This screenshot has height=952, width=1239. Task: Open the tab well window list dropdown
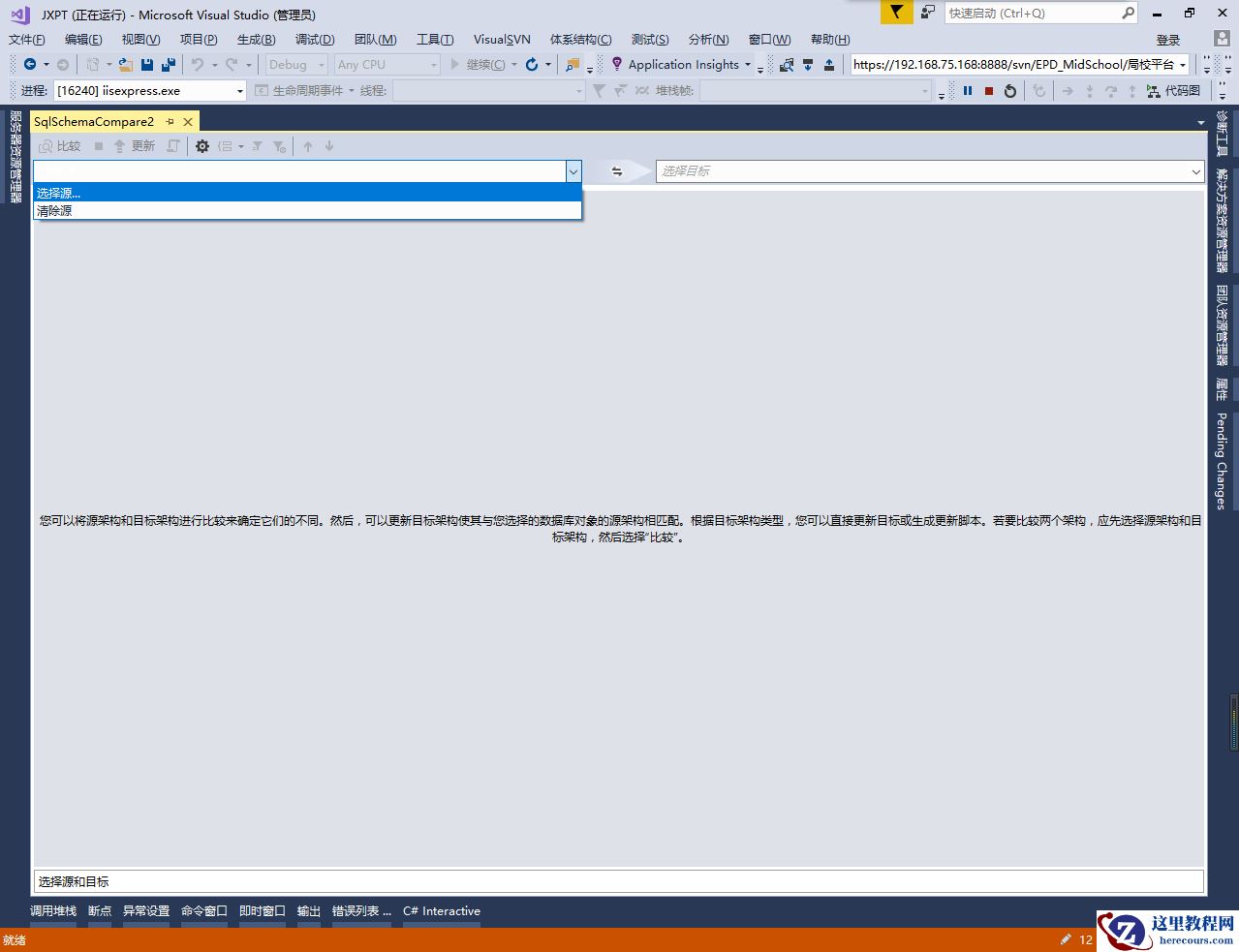(x=1201, y=122)
